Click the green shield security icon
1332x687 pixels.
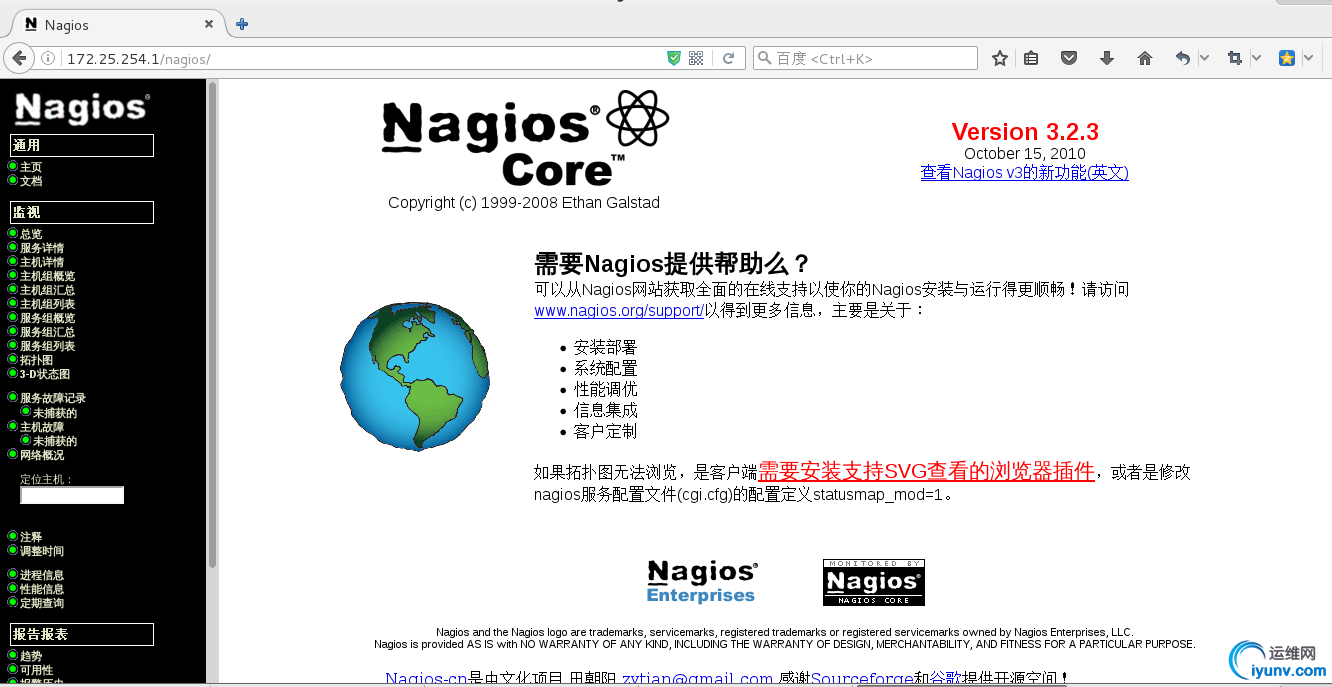click(674, 59)
